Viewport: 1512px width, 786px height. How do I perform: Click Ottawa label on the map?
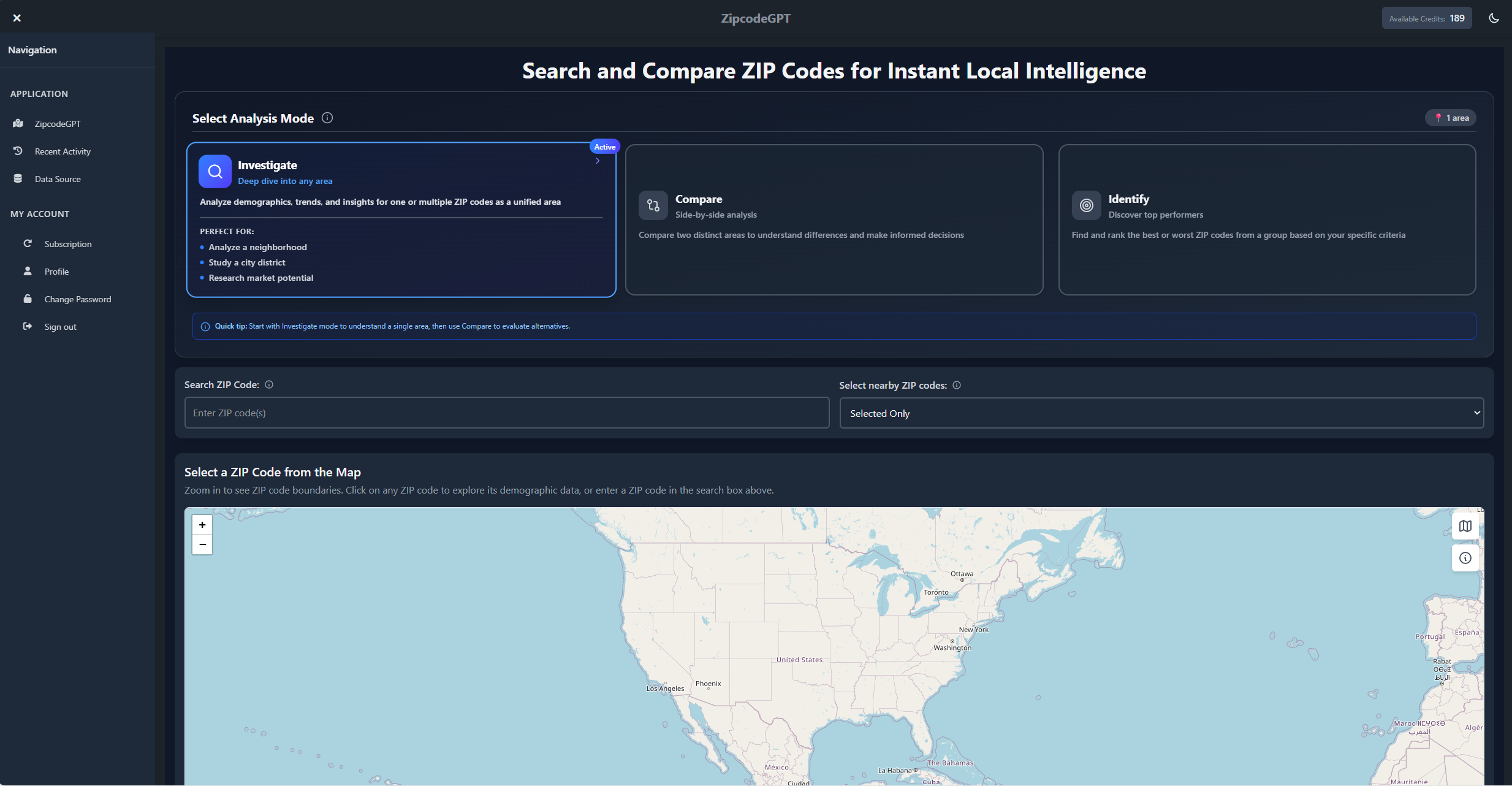962,574
